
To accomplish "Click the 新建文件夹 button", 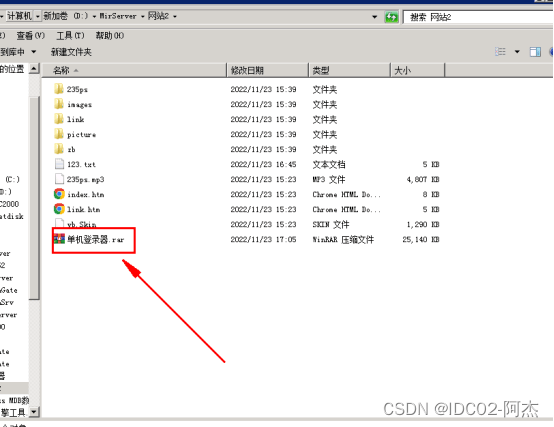I will (x=71, y=52).
